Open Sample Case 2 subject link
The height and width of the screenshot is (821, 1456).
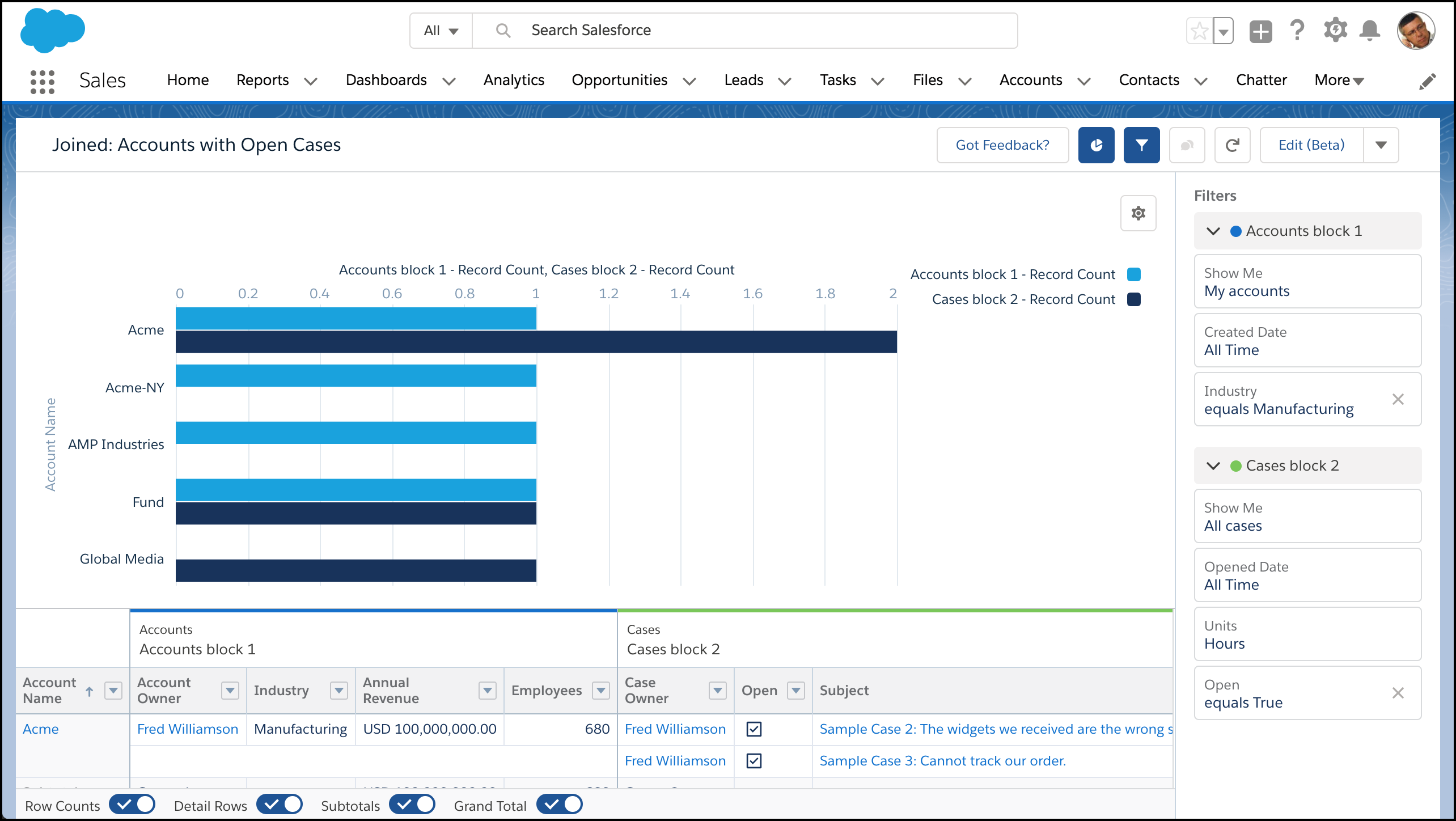tap(996, 729)
